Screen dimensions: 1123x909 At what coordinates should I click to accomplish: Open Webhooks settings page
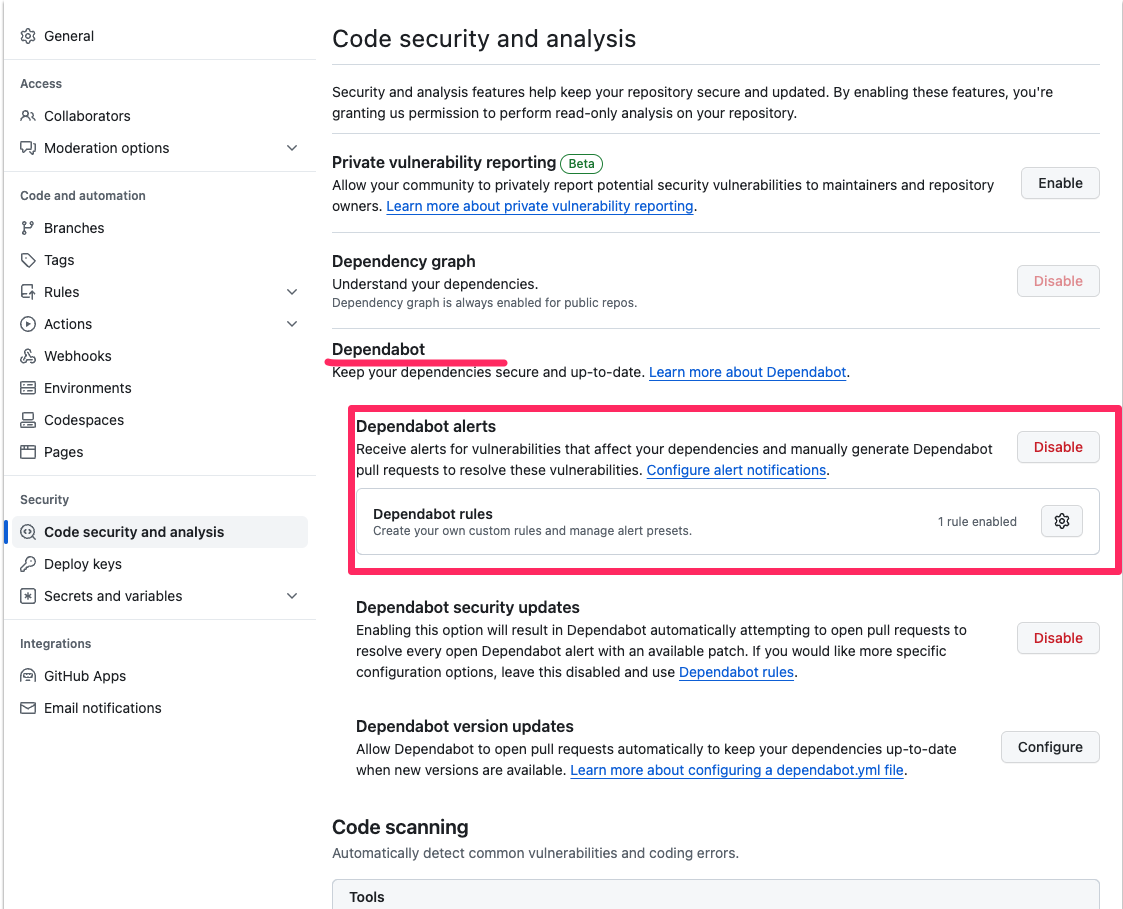tap(77, 356)
